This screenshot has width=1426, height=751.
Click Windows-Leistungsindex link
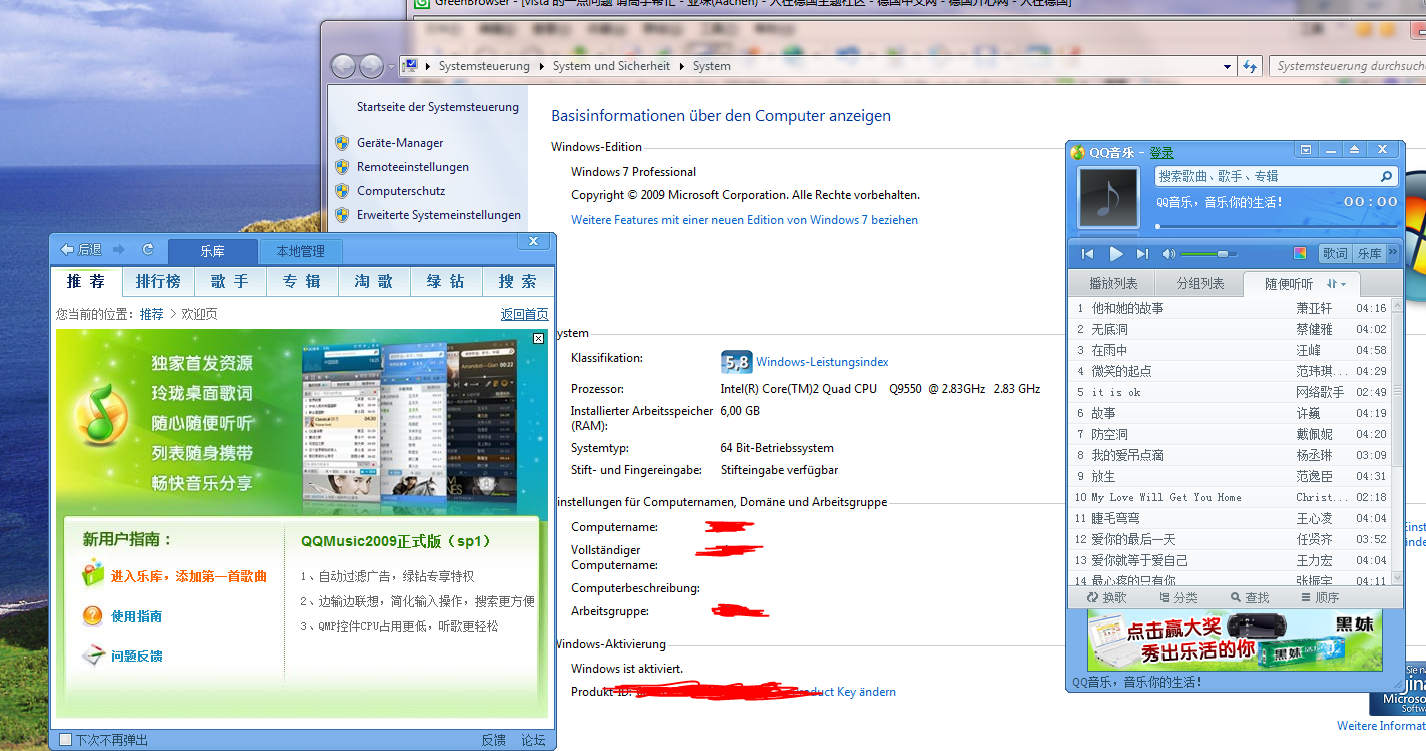822,362
